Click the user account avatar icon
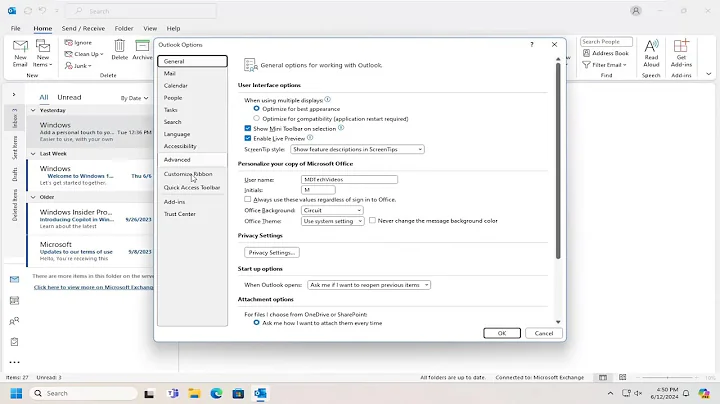Viewport: 720px width, 404px height. 636,11
